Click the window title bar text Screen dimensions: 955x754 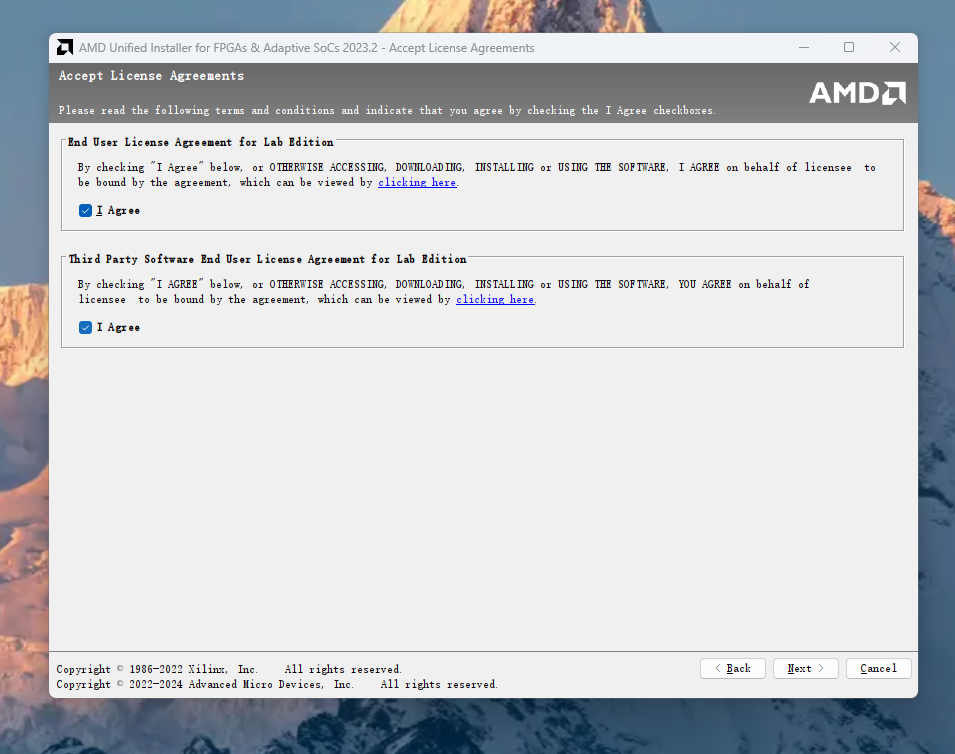tap(306, 48)
